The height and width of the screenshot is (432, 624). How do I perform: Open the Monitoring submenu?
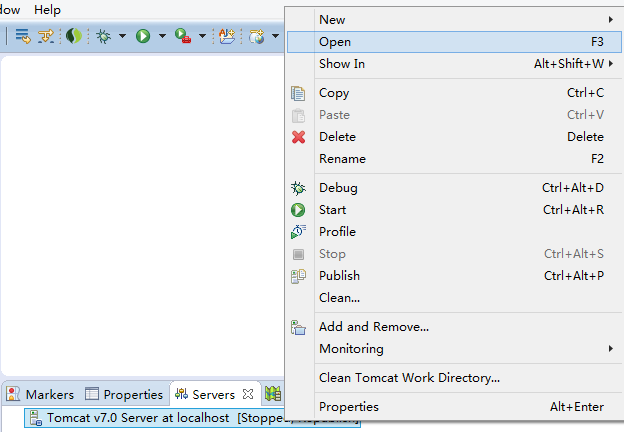[x=454, y=348]
